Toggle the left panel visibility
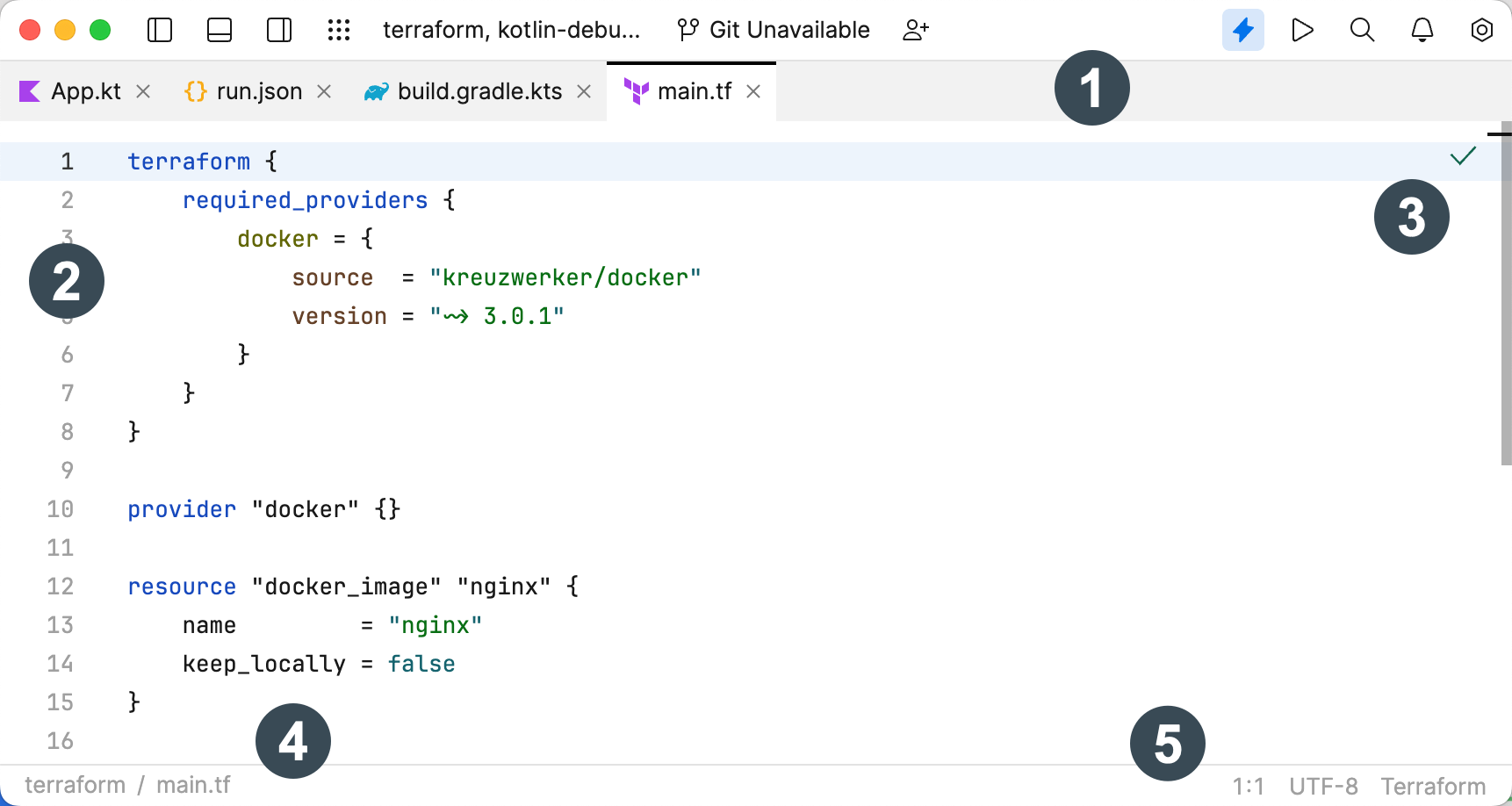Image resolution: width=1512 pixels, height=806 pixels. coord(159,29)
